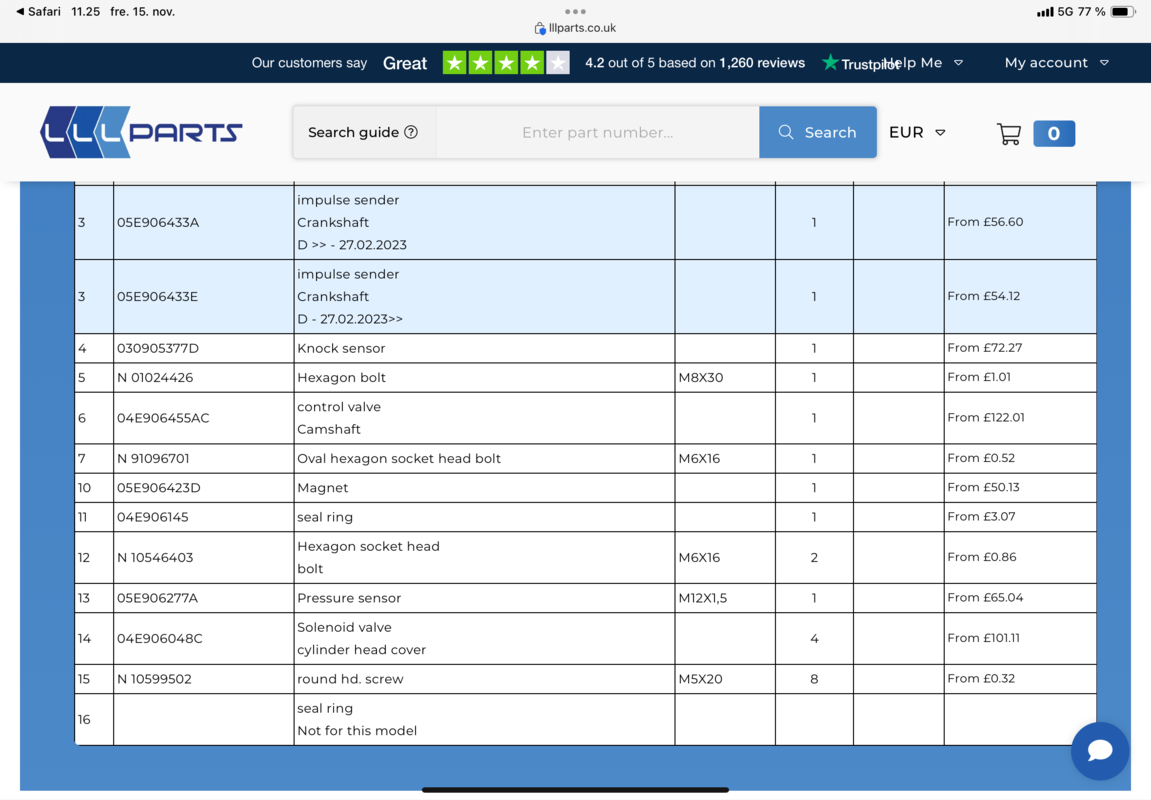Image resolution: width=1151 pixels, height=800 pixels.
Task: Select part 05E906433A in the table
Action: click(x=158, y=222)
